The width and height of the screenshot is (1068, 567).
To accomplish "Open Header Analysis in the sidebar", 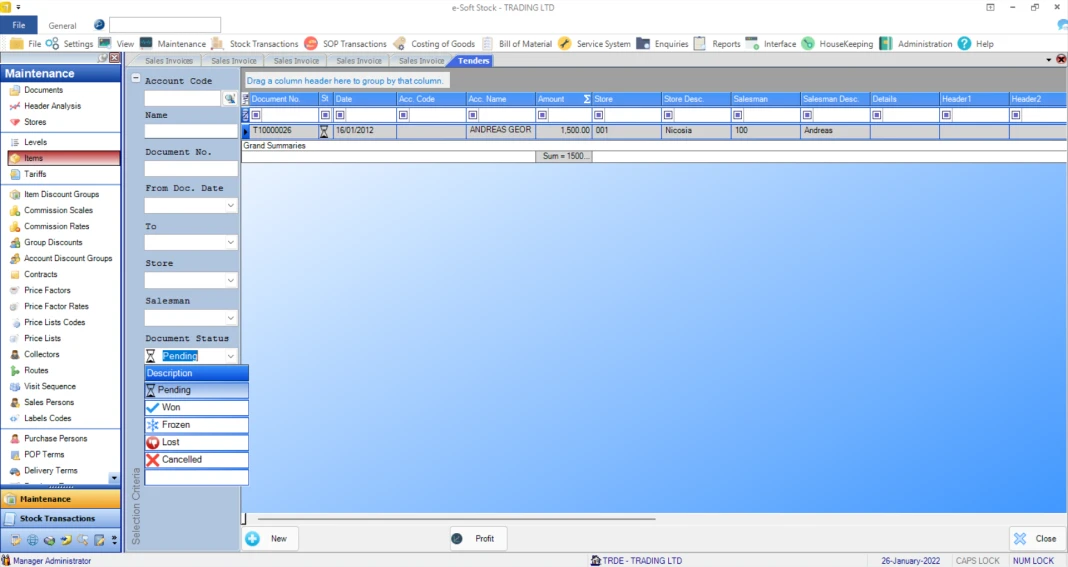I will pyautogui.click(x=52, y=106).
